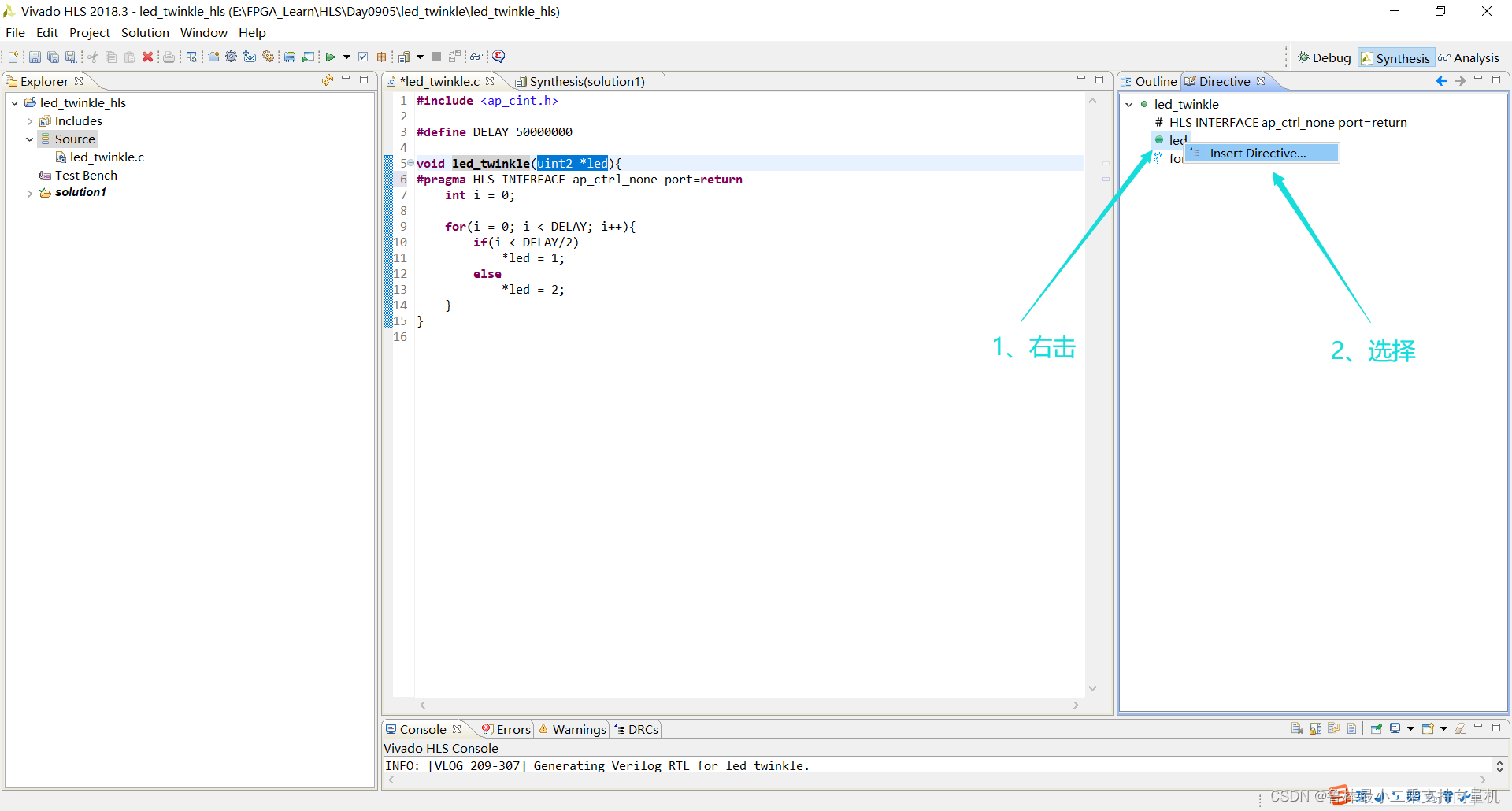
Task: Click the New File toolbar icon
Action: point(13,57)
